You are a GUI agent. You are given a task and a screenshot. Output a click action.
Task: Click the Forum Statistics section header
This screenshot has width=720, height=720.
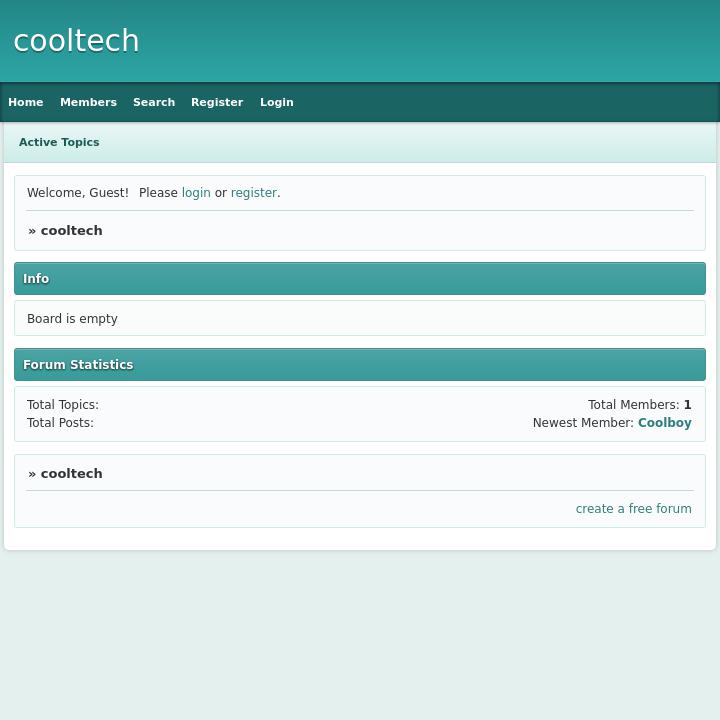click(x=78, y=365)
